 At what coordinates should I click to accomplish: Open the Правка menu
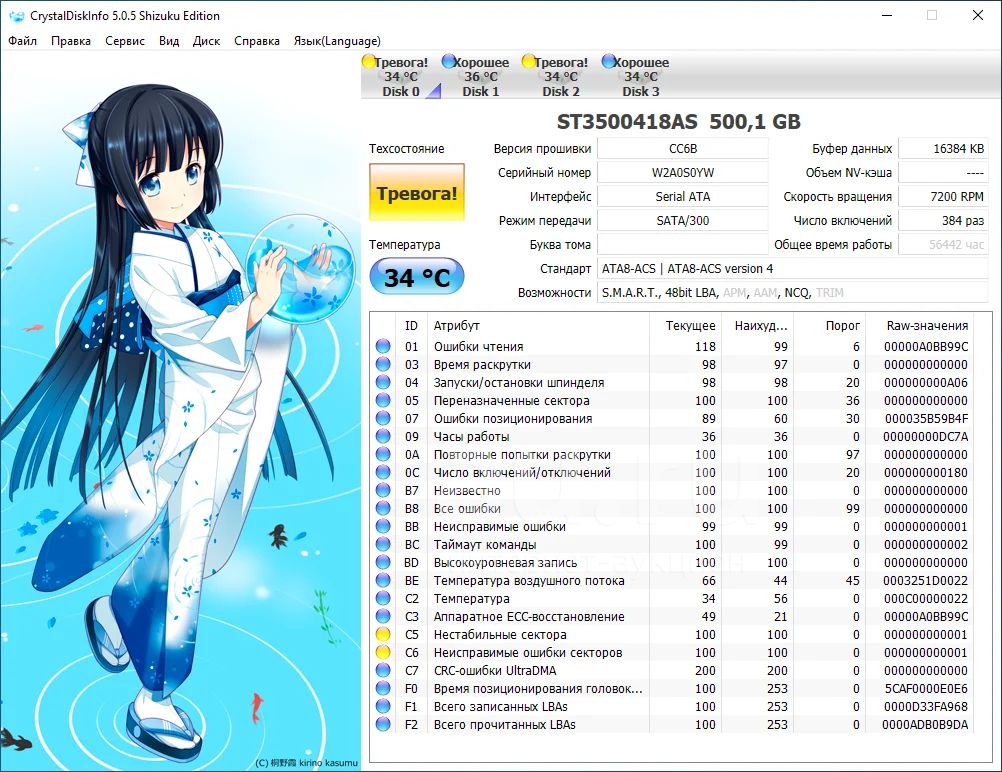(x=71, y=41)
